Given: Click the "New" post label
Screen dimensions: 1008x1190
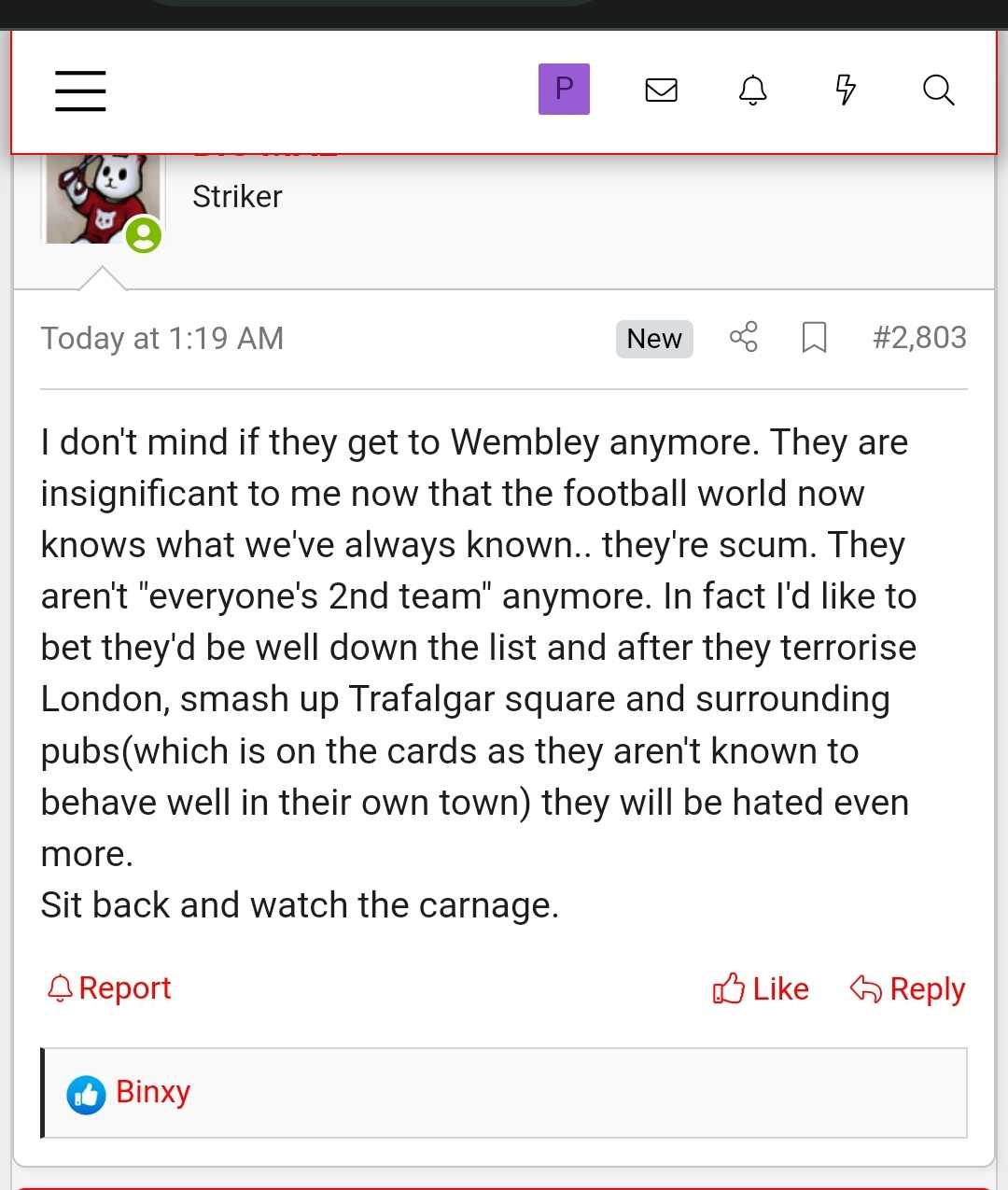Looking at the screenshot, I should [654, 339].
